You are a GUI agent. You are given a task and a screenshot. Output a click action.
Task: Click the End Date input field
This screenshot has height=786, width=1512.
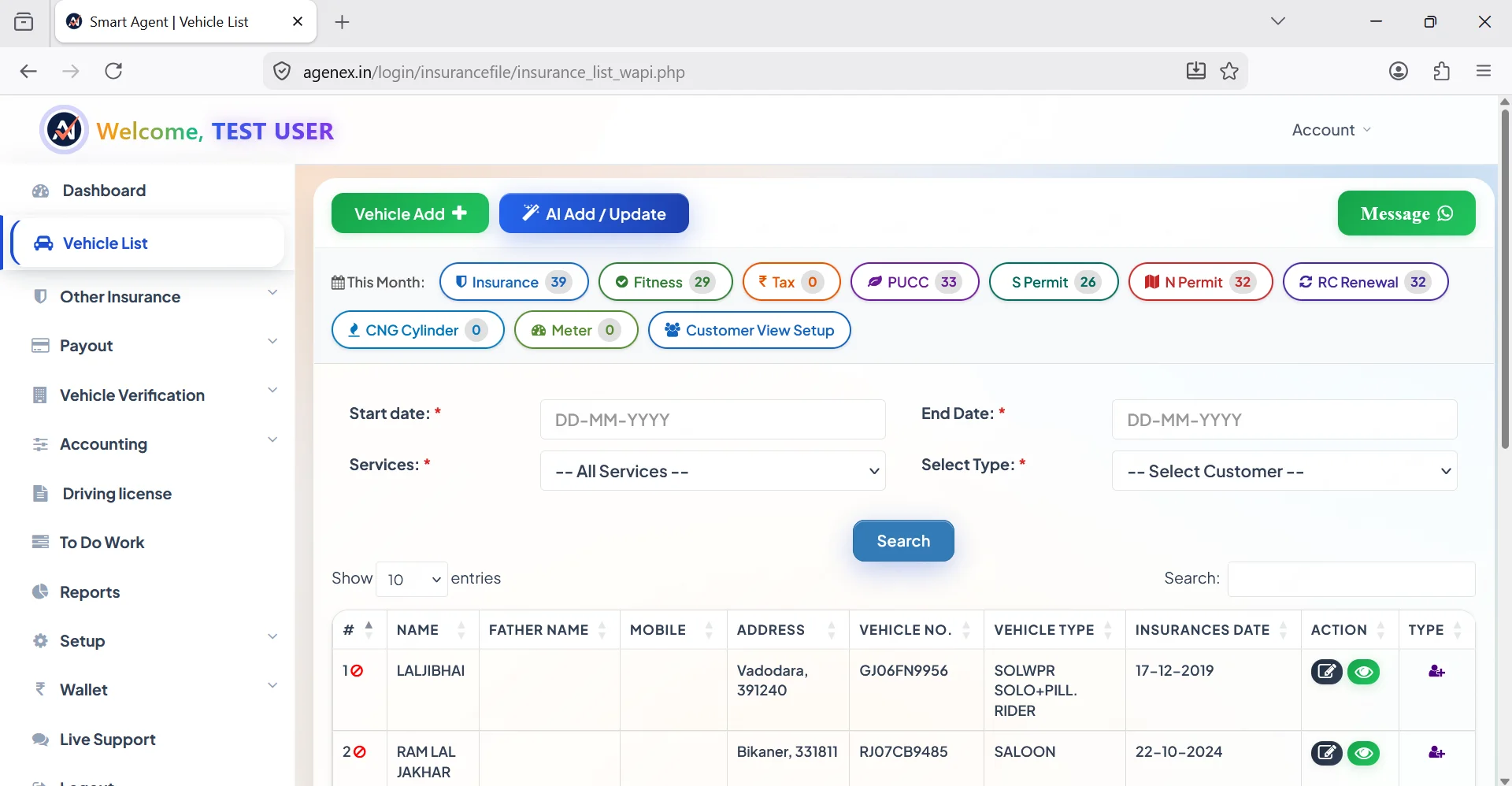[1284, 420]
